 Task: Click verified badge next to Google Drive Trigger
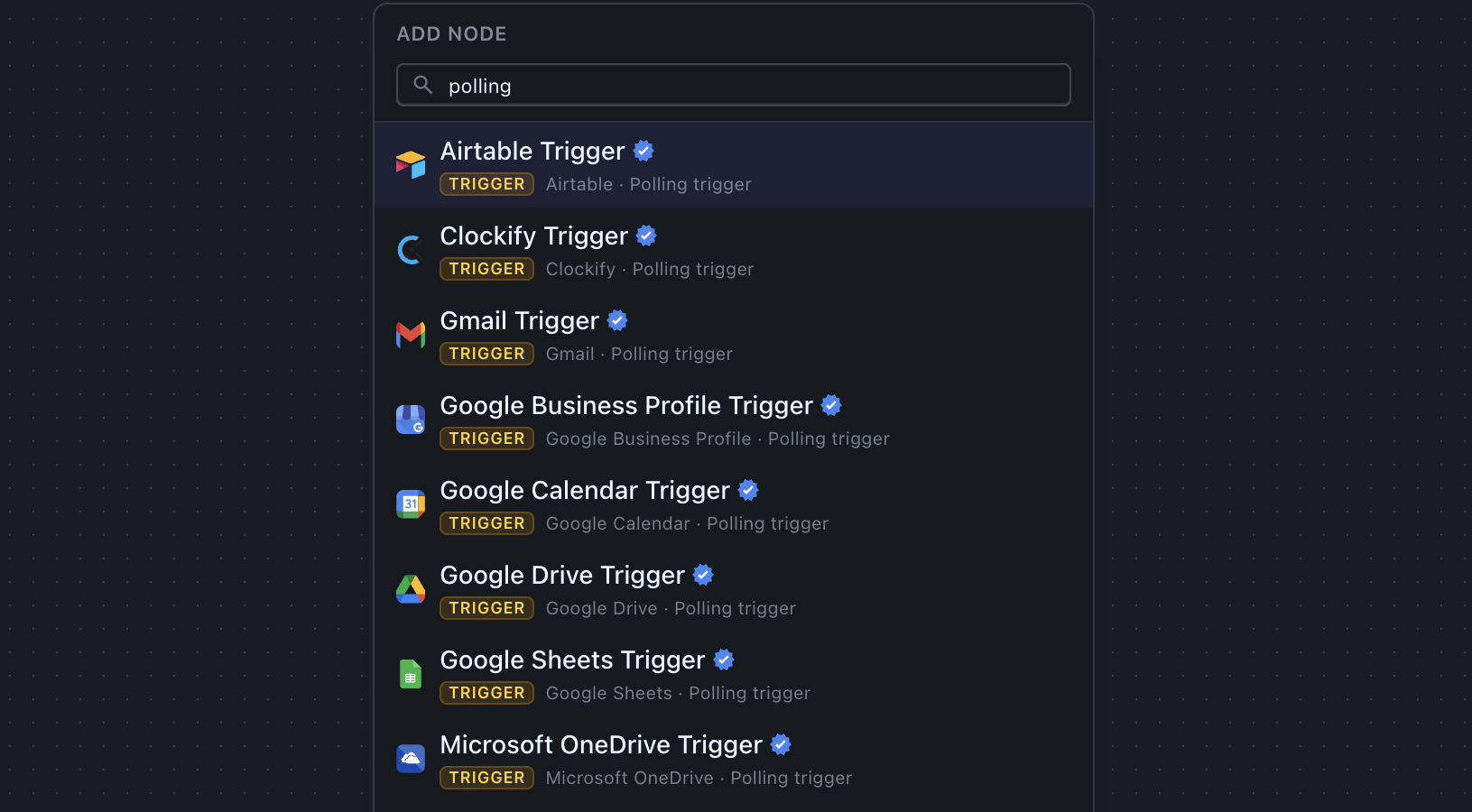703,575
